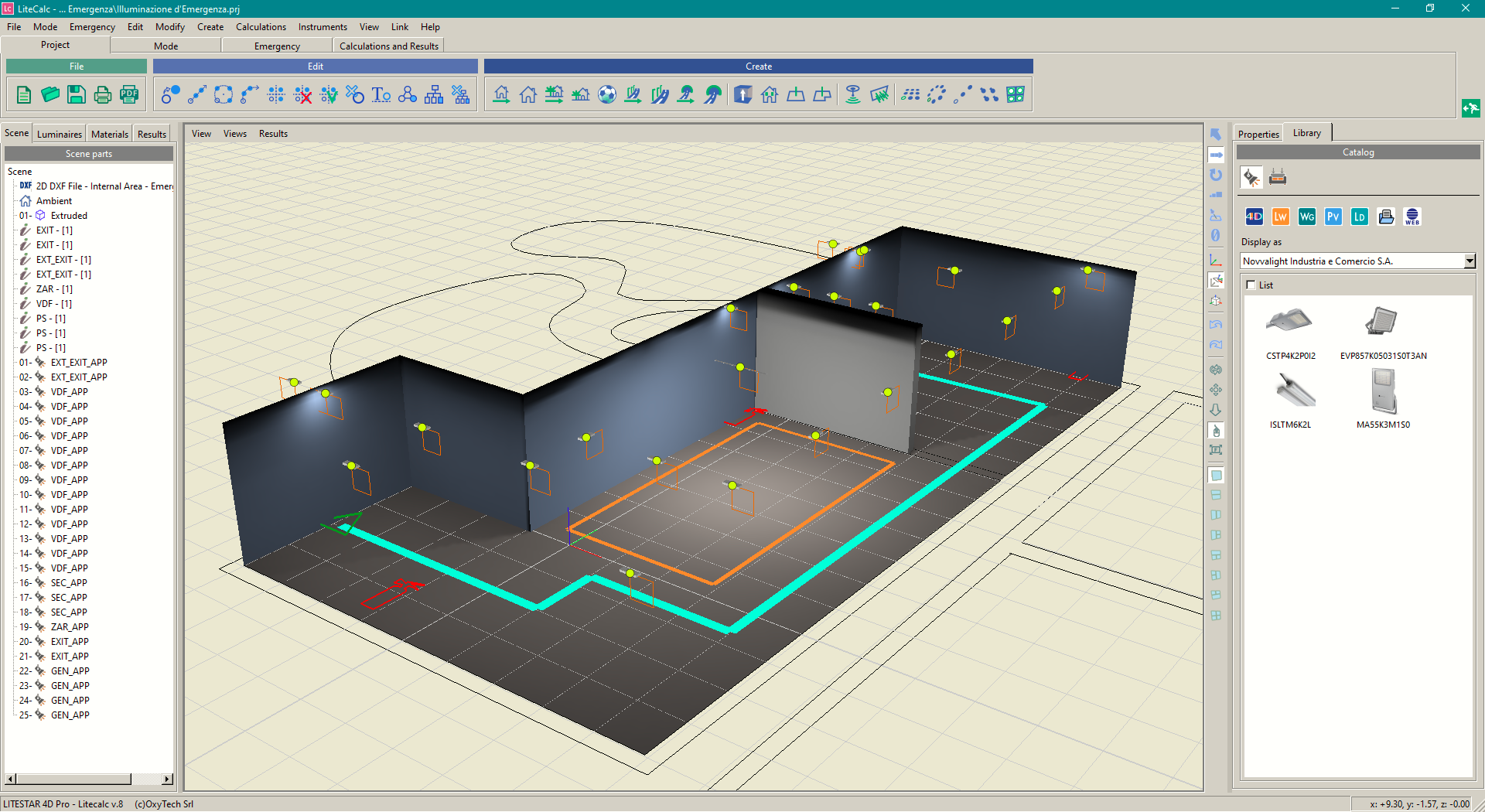Image resolution: width=1485 pixels, height=812 pixels.
Task: Open the viewport Results menu
Action: coord(273,134)
